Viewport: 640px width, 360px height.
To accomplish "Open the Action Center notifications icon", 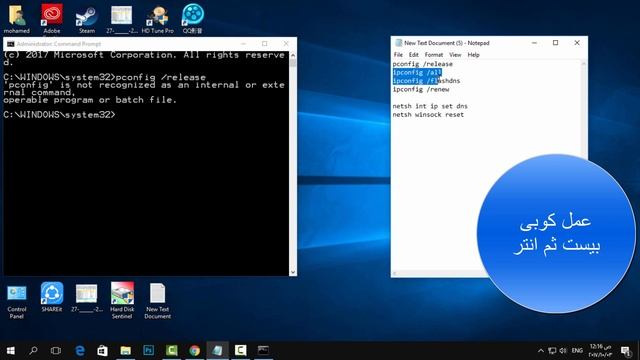I will (625, 351).
